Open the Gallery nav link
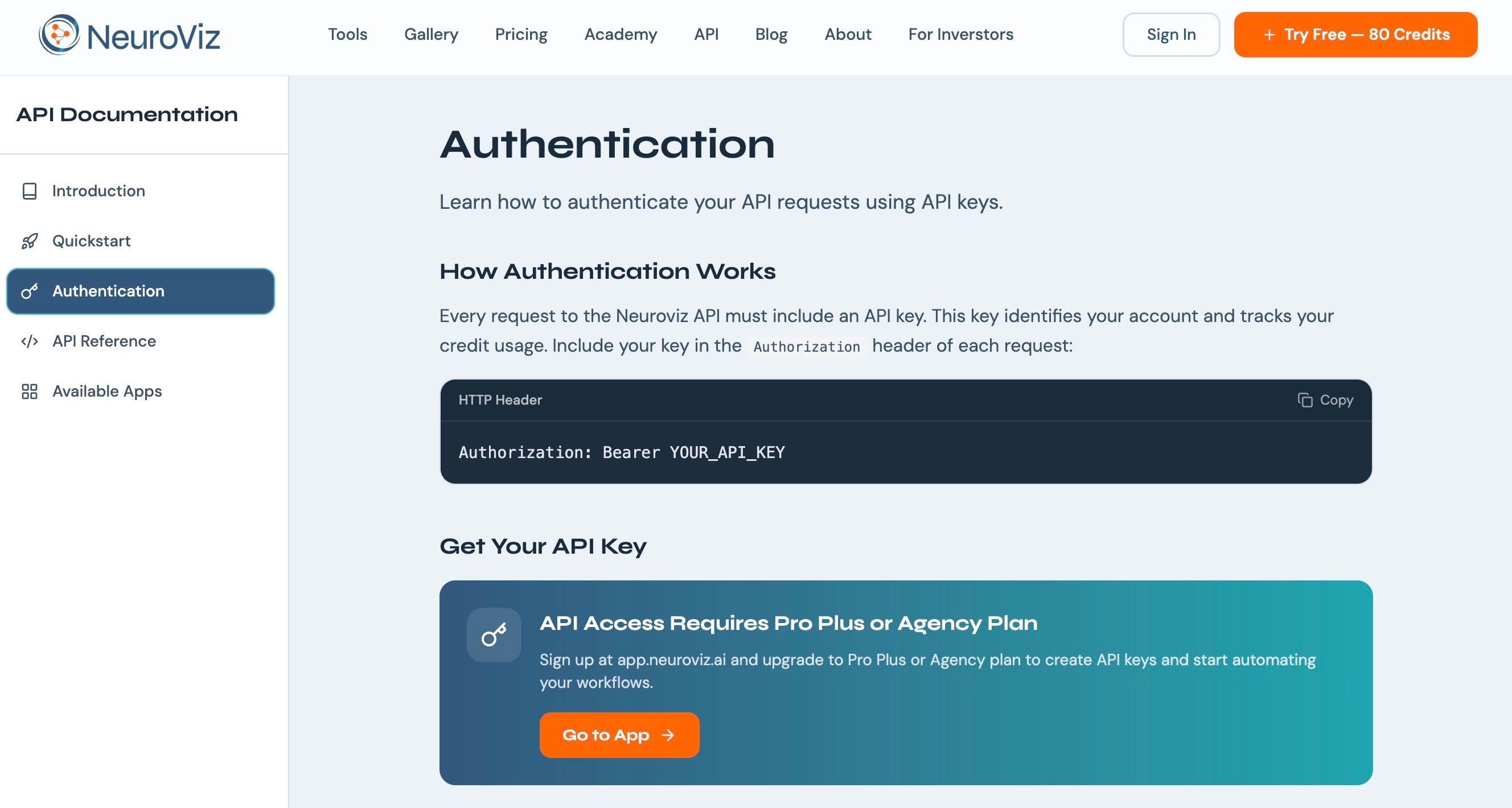Screen dimensions: 1512x808 (x=431, y=35)
